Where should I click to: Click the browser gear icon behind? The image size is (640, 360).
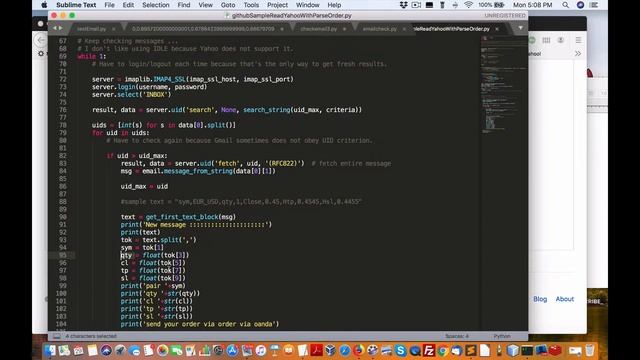40,53
